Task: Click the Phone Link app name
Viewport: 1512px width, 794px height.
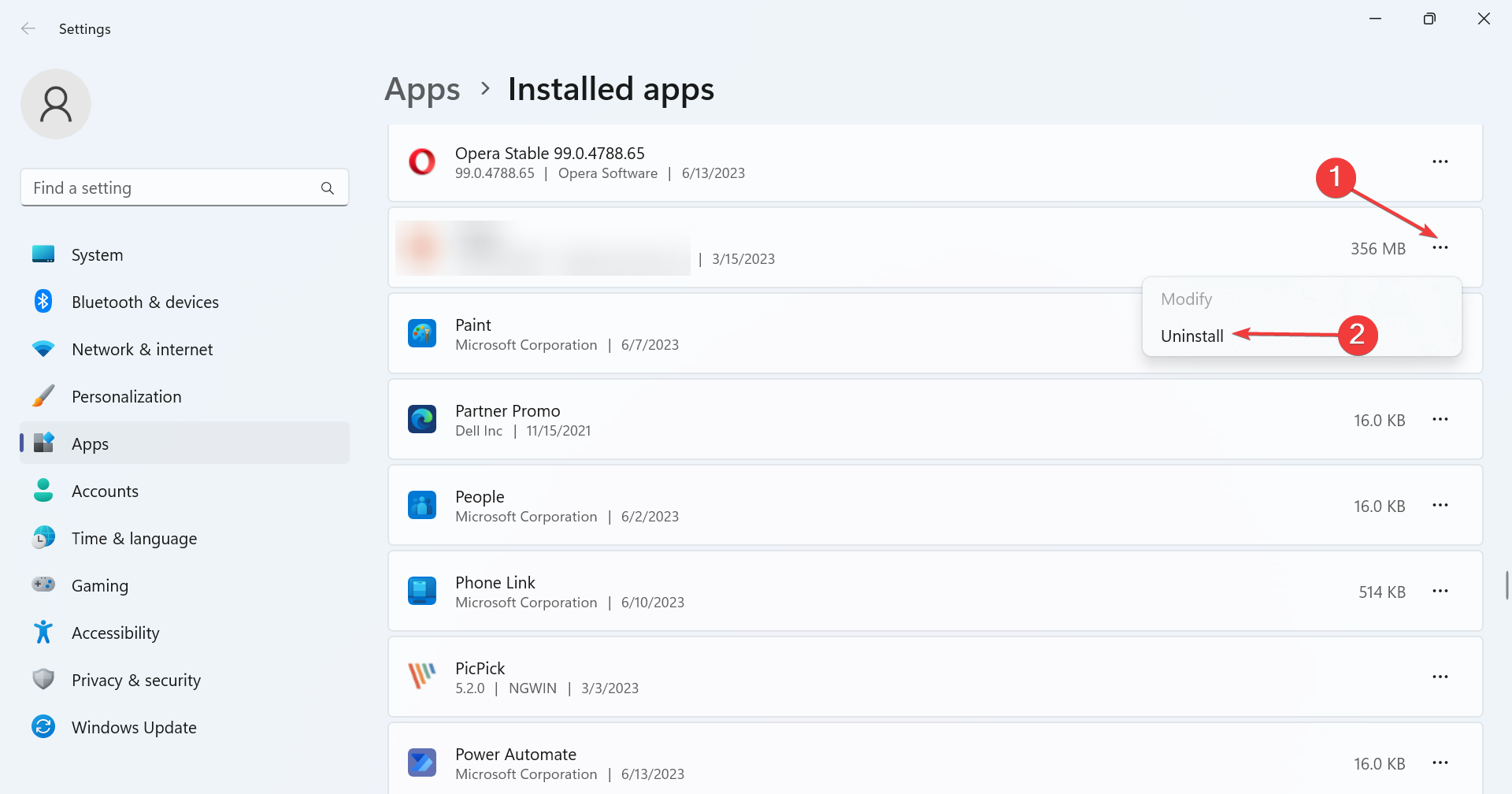Action: tap(495, 582)
